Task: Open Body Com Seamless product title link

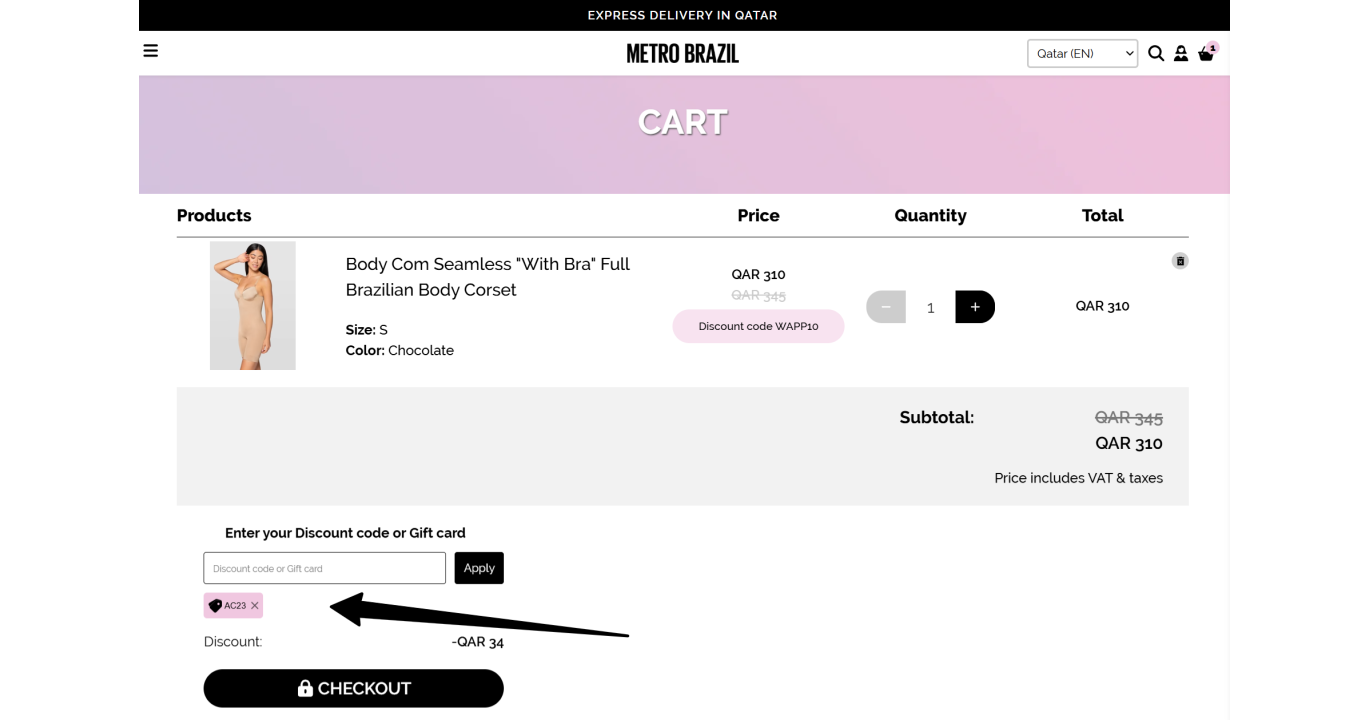Action: pyautogui.click(x=488, y=277)
